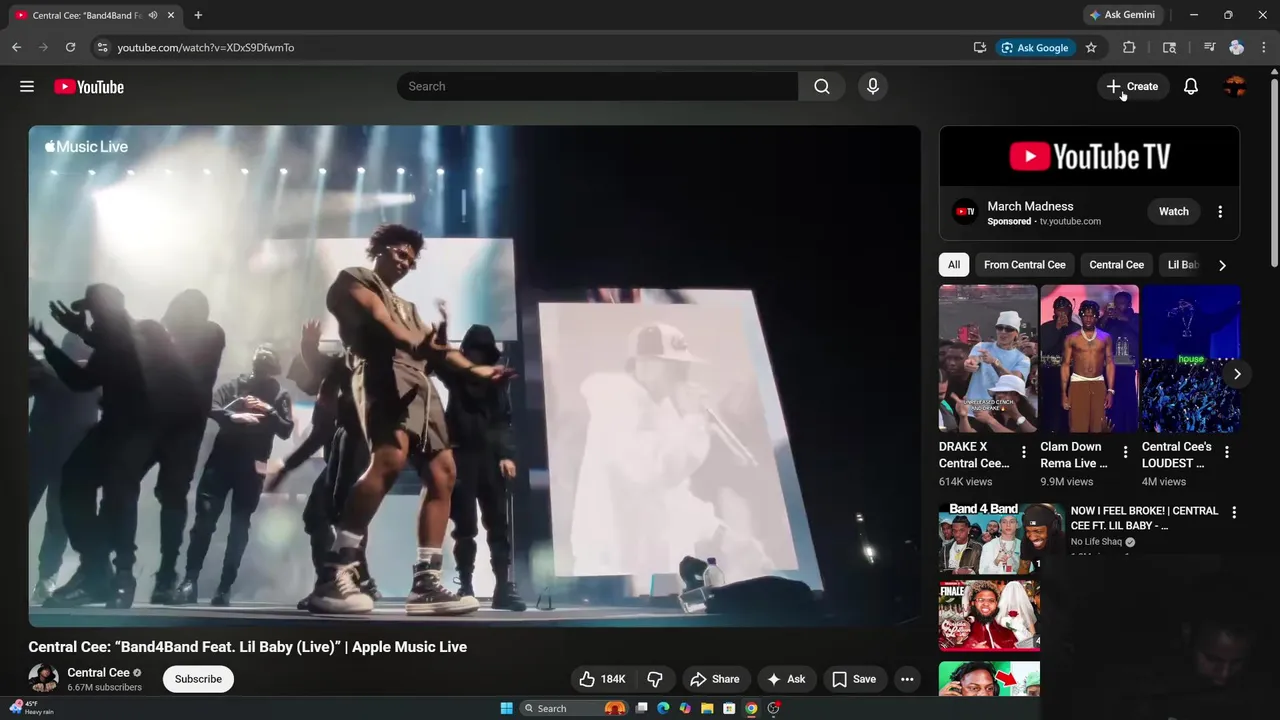Click the YouTube TV ad banner
This screenshot has width=1280, height=720.
[1089, 156]
